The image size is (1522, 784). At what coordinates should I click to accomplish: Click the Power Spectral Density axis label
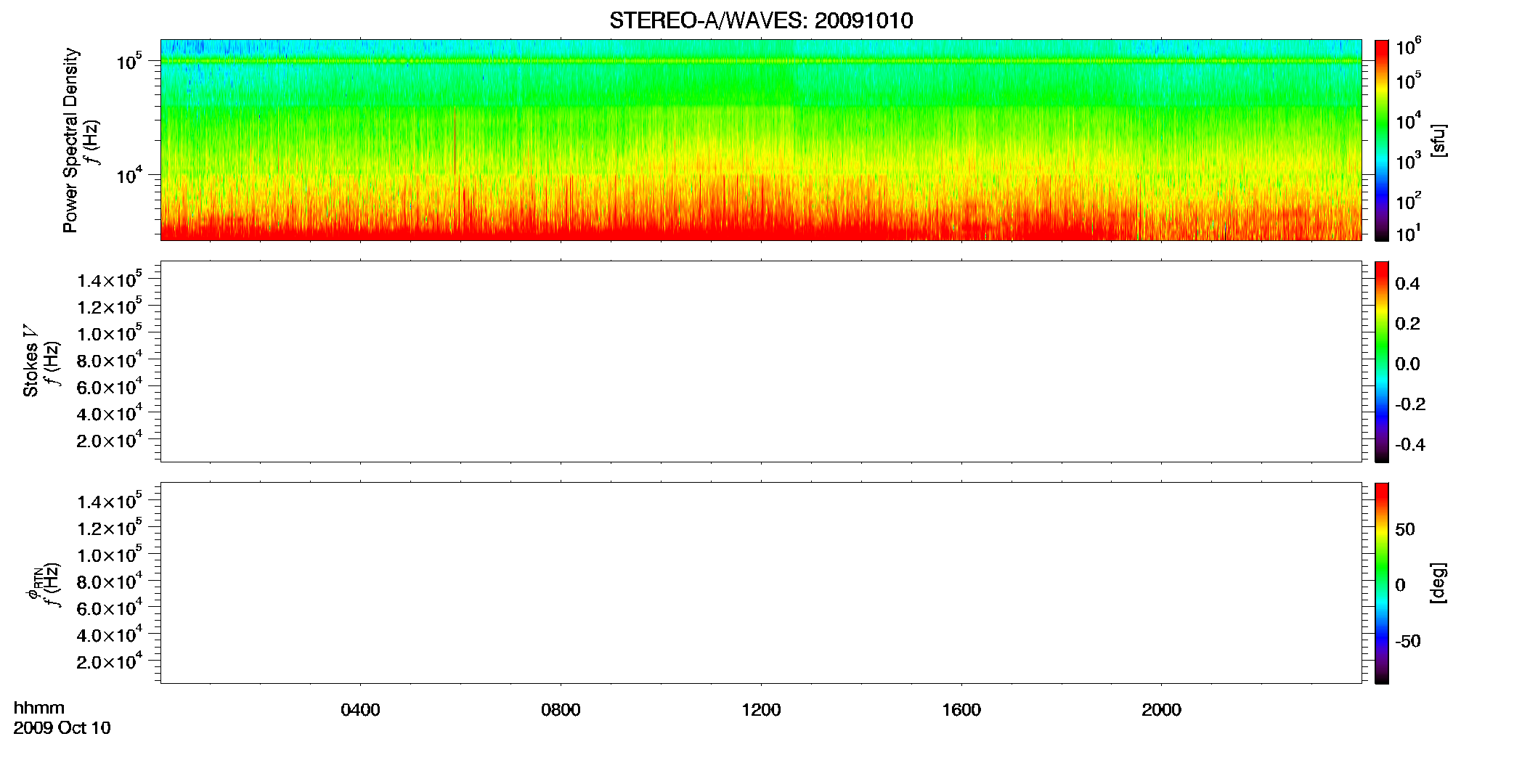tap(70, 140)
